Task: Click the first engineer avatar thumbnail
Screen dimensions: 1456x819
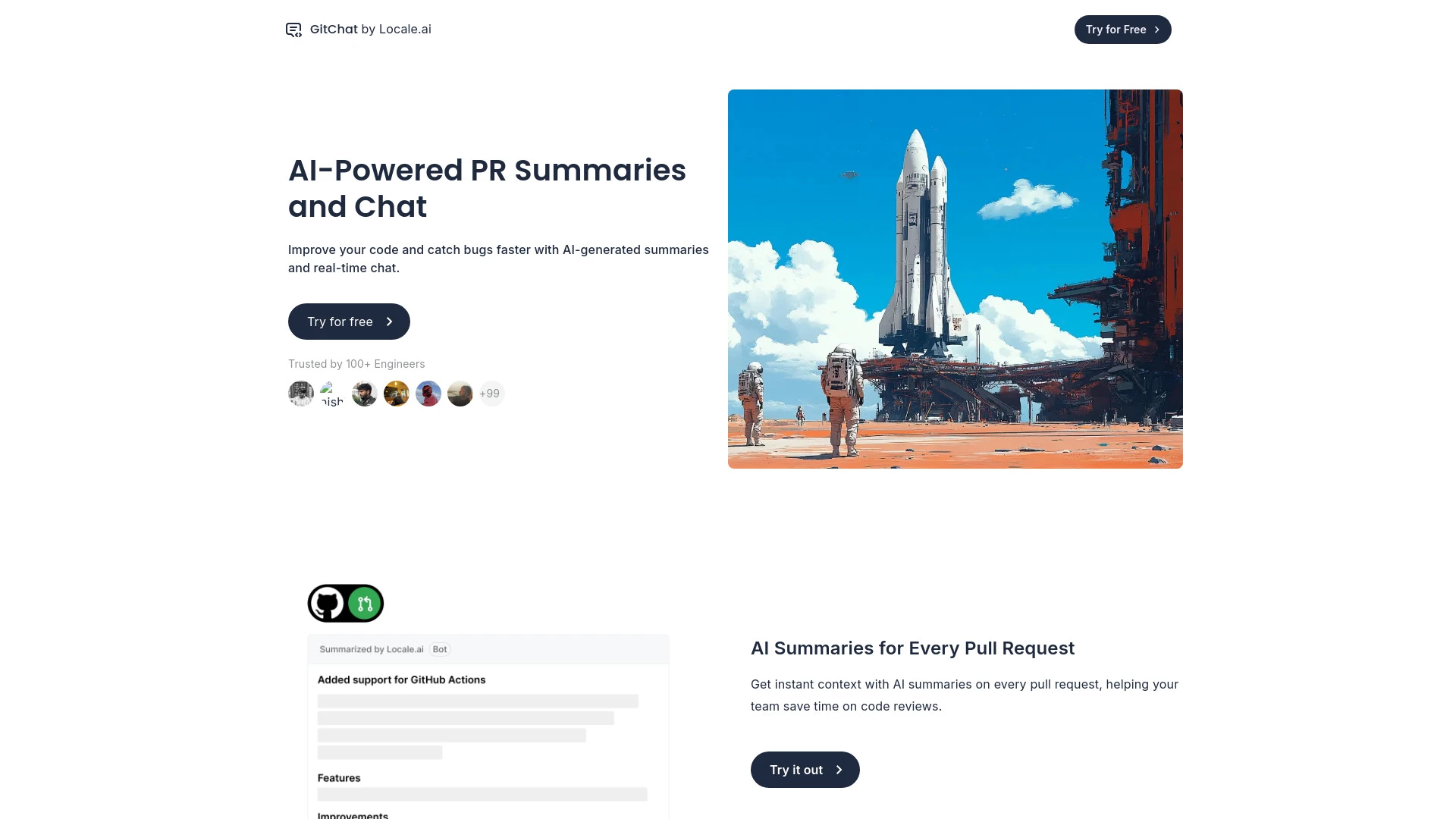Action: (300, 393)
